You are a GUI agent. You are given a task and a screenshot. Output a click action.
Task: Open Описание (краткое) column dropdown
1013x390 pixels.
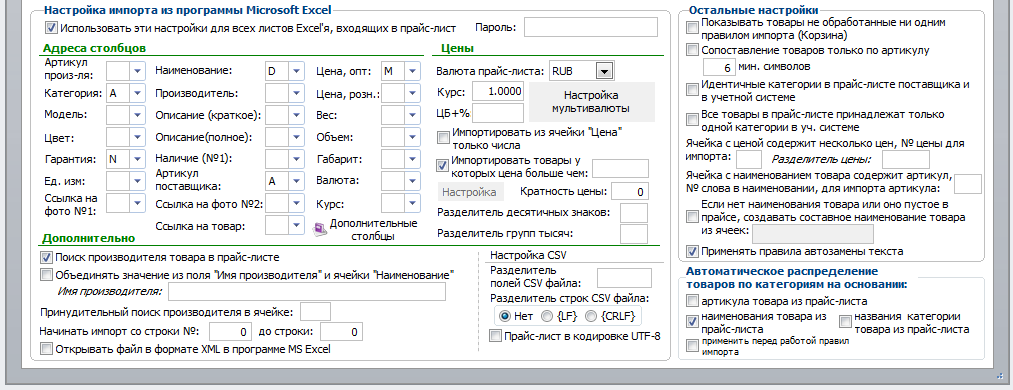pos(296,116)
